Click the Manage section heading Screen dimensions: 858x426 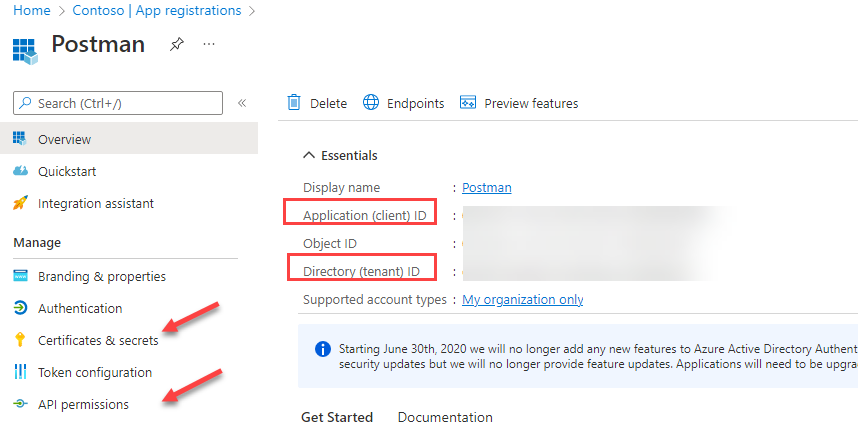coord(37,242)
